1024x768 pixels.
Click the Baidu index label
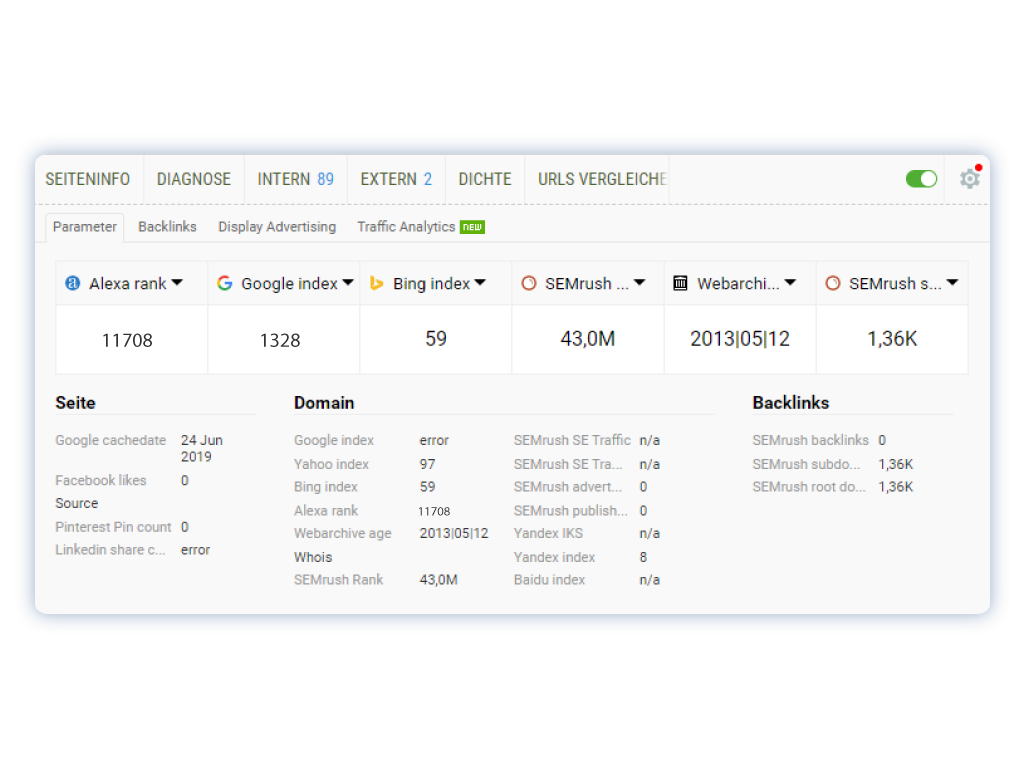(549, 580)
